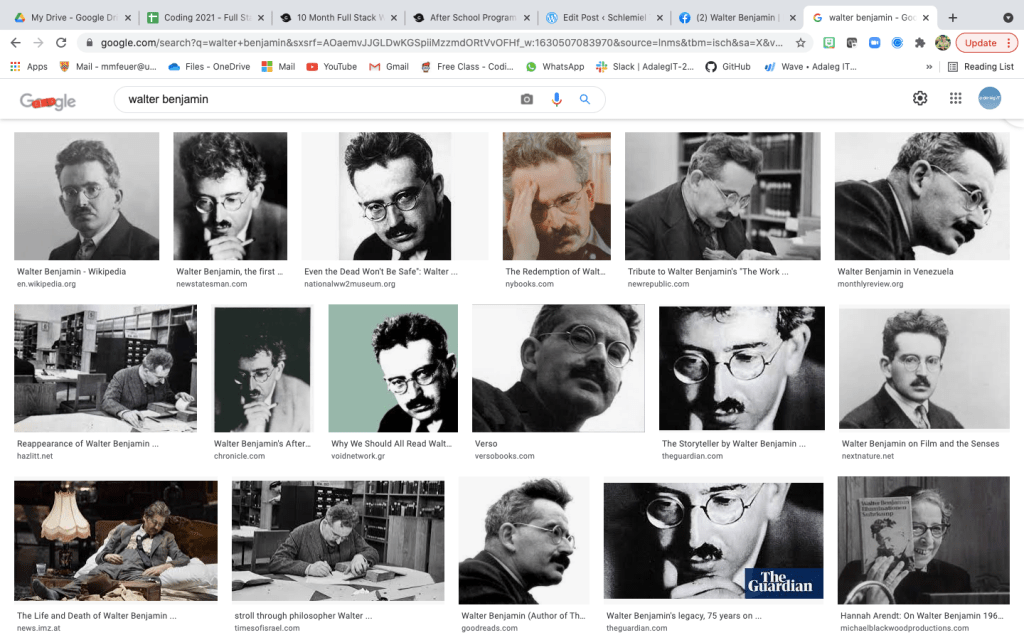Open the GitHub bookmark link
This screenshot has width=1024, height=640.
728,67
